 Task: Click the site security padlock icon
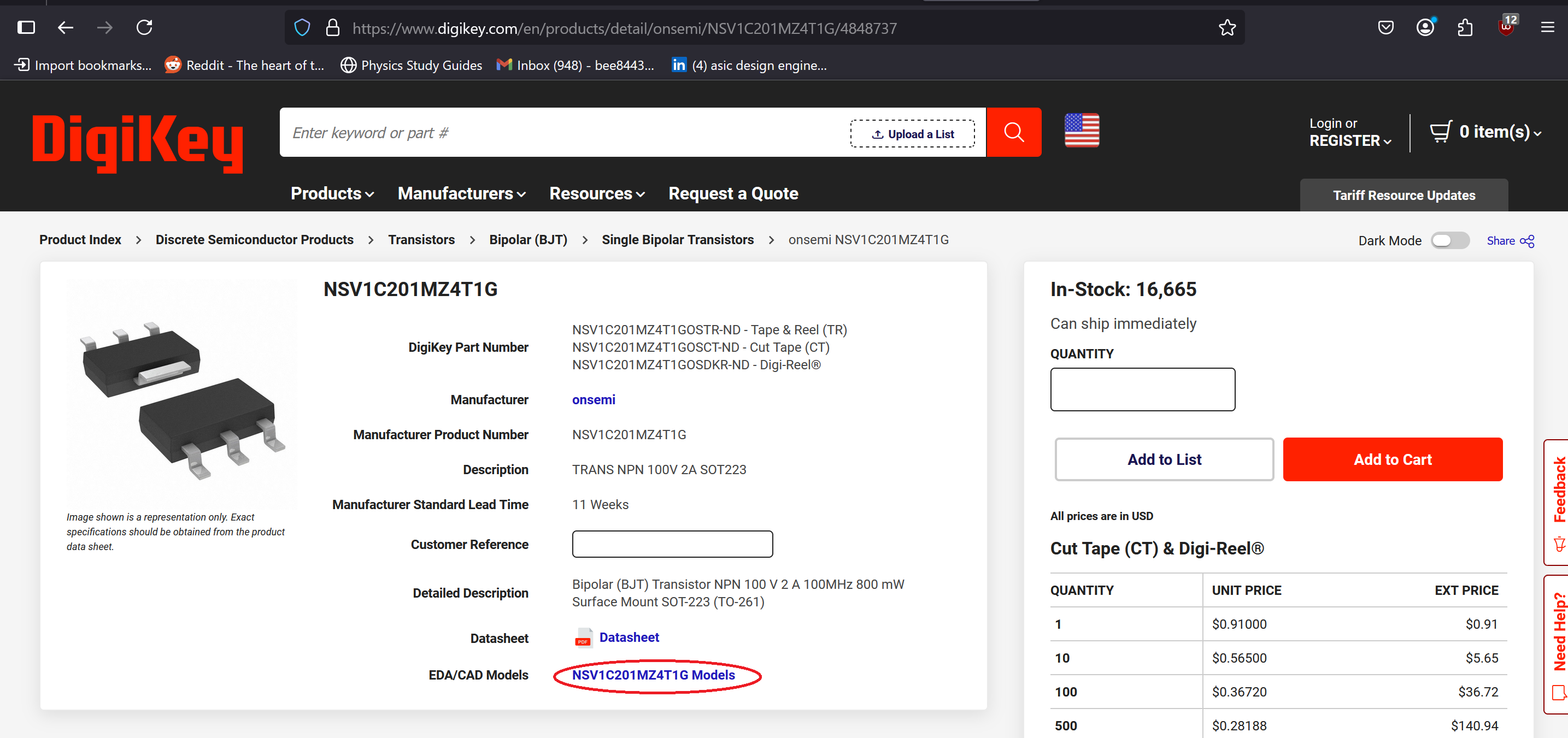332,28
